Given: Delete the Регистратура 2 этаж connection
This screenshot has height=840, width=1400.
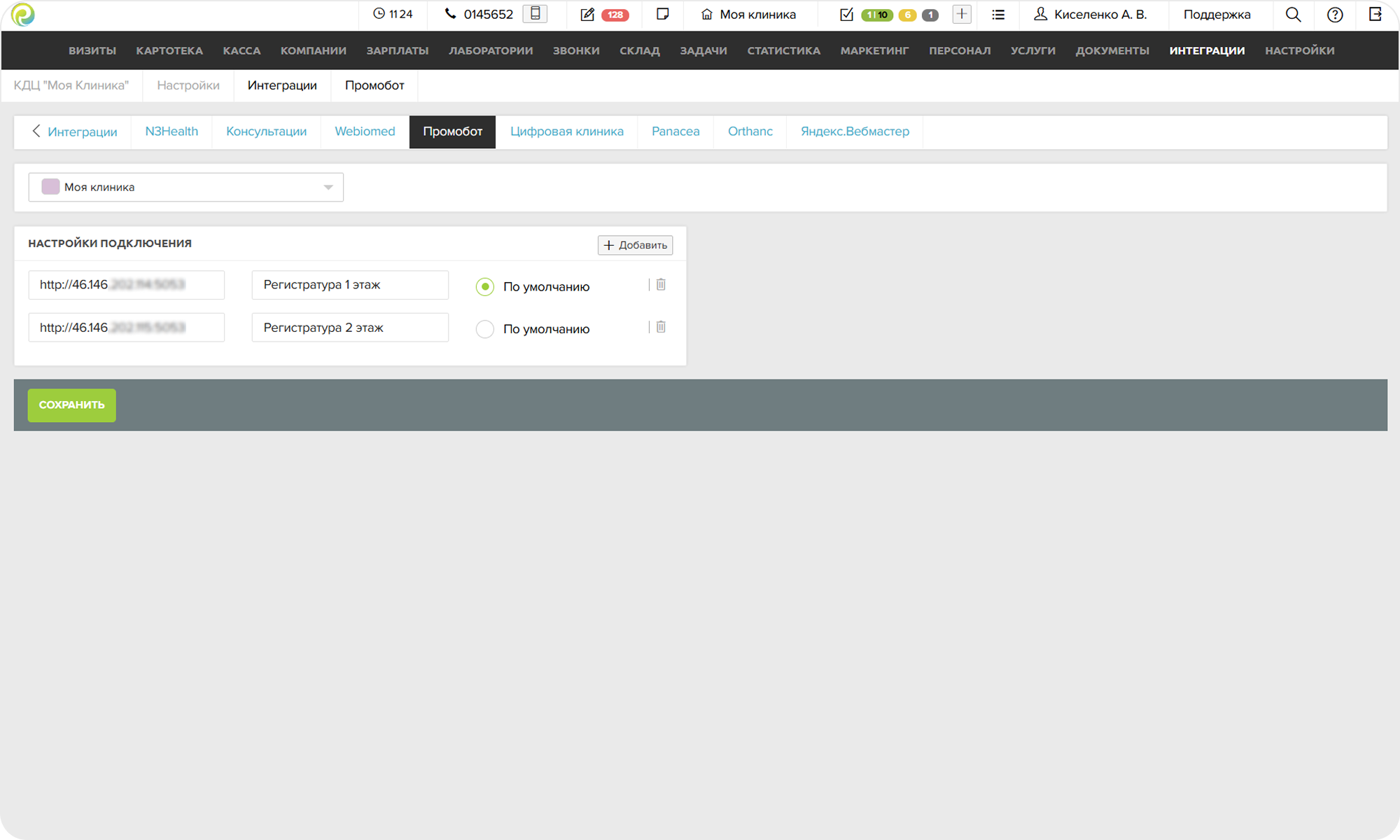Looking at the screenshot, I should coord(661,327).
